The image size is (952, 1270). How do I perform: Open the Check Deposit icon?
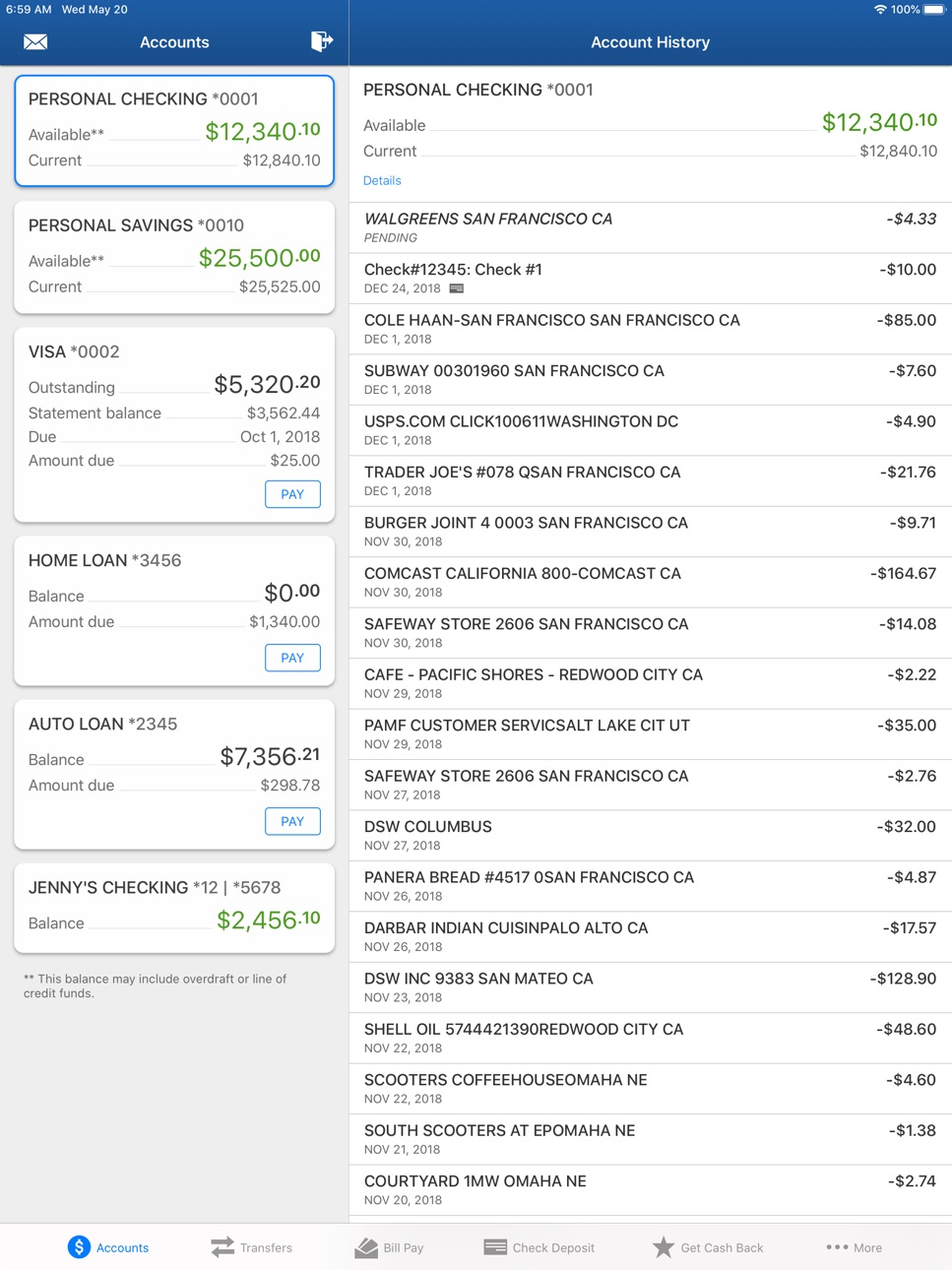point(495,1247)
